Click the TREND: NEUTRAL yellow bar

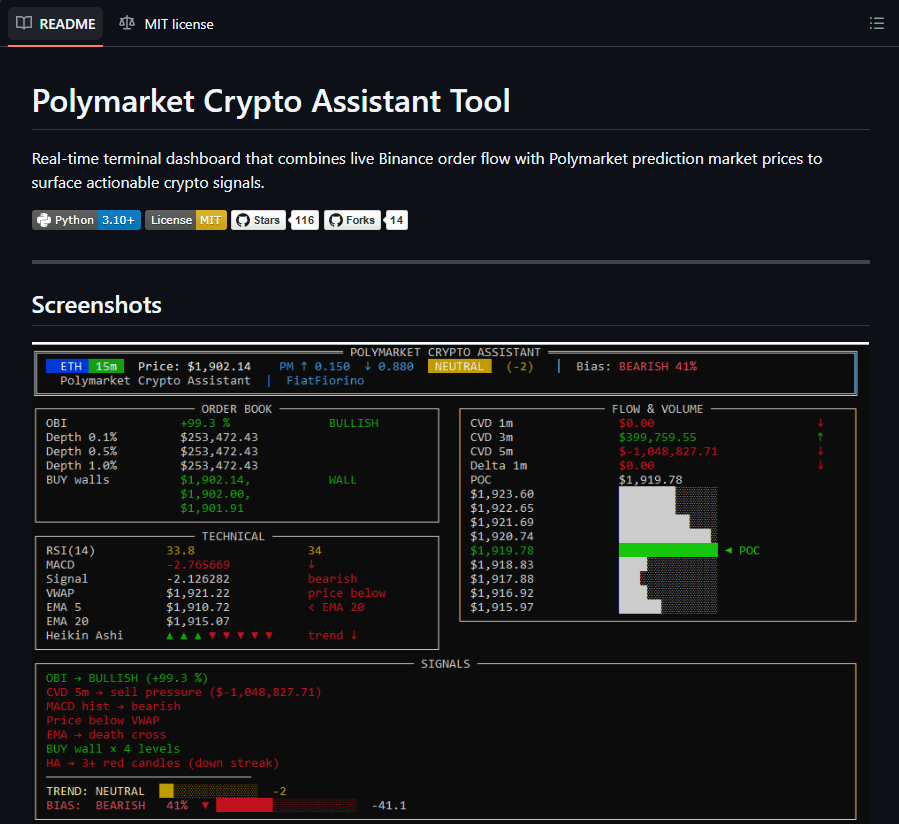point(209,791)
